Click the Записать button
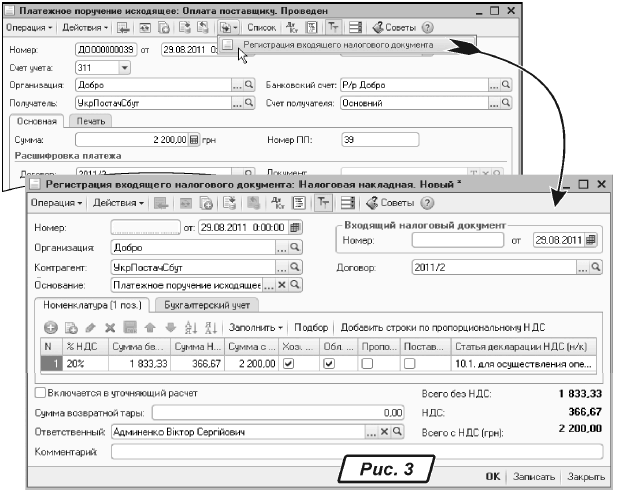Viewport: 617px width, 493px height. coord(535,476)
